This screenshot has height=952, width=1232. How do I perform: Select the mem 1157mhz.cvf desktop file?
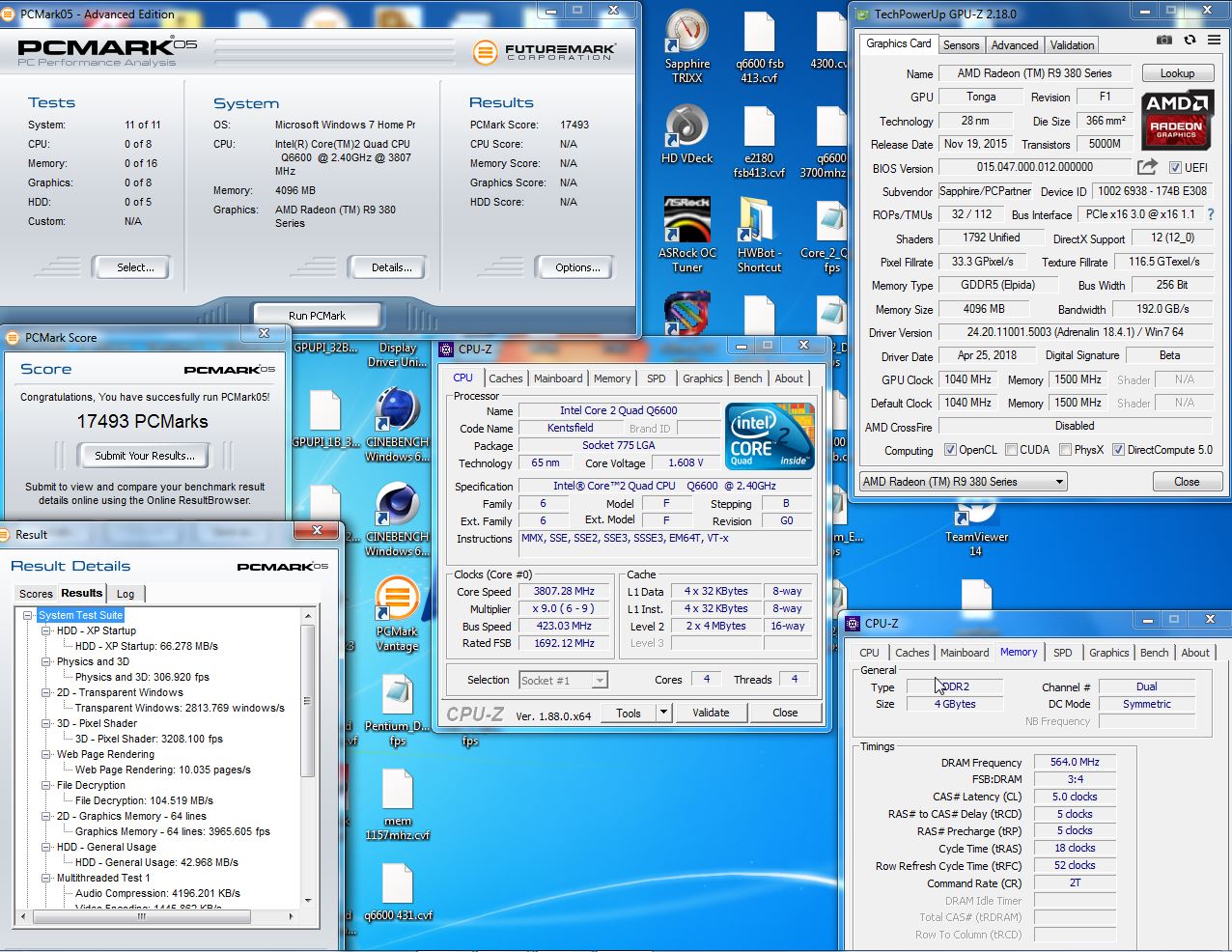click(x=397, y=803)
